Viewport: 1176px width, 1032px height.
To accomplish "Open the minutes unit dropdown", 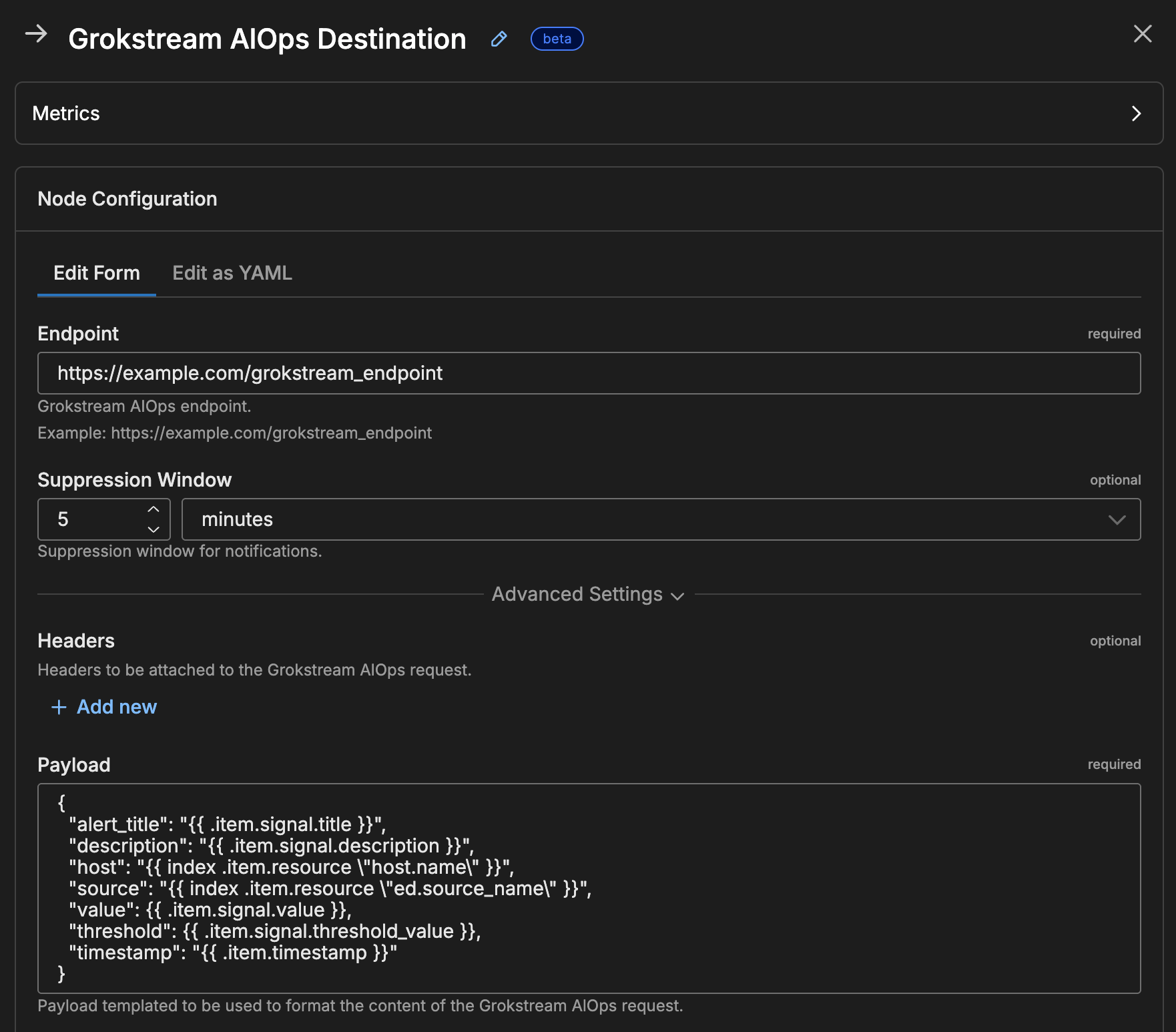I will (x=661, y=519).
